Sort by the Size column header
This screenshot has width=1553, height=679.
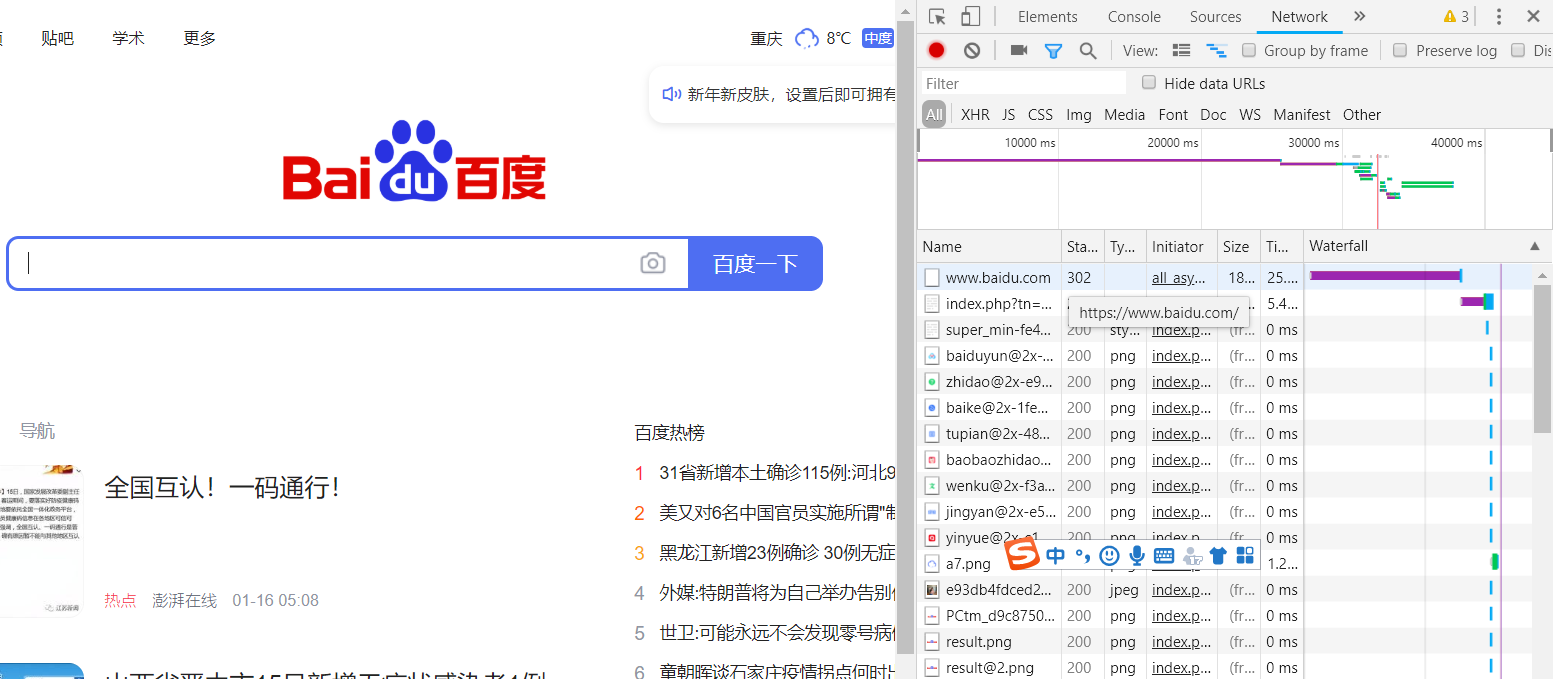pos(1239,246)
